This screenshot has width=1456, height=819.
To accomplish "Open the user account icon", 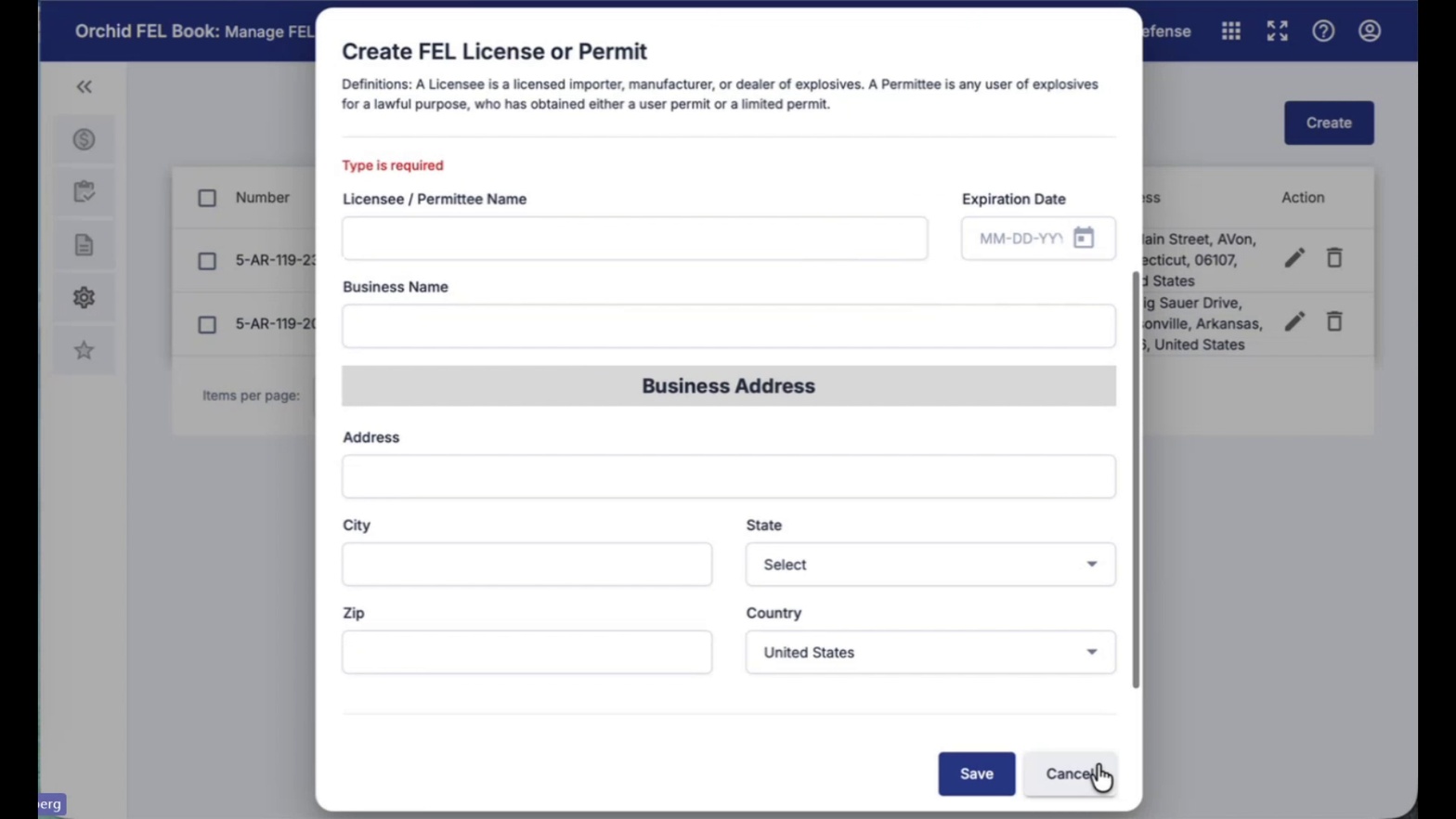I will click(x=1370, y=31).
